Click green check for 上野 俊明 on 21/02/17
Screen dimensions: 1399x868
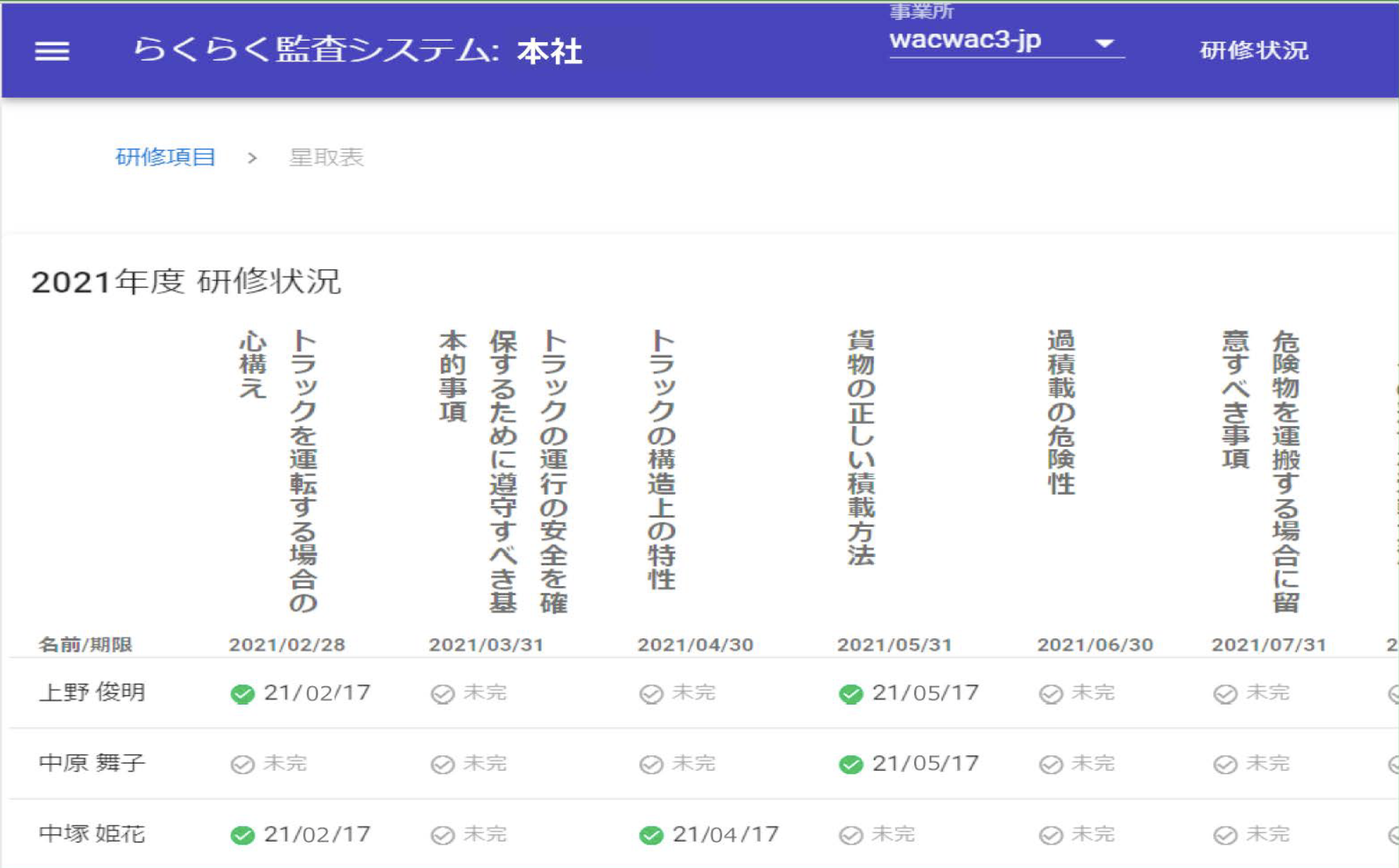point(243,694)
